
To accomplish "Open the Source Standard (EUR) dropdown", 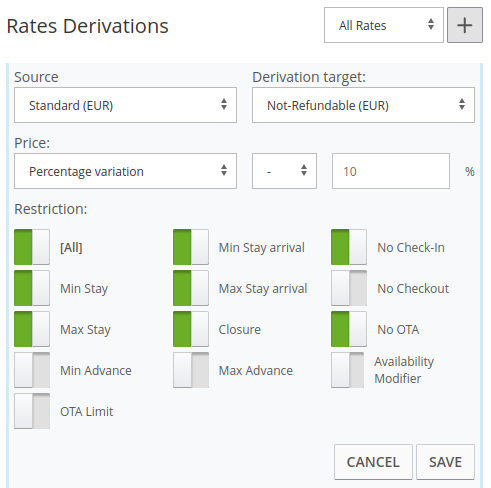I will coord(125,105).
